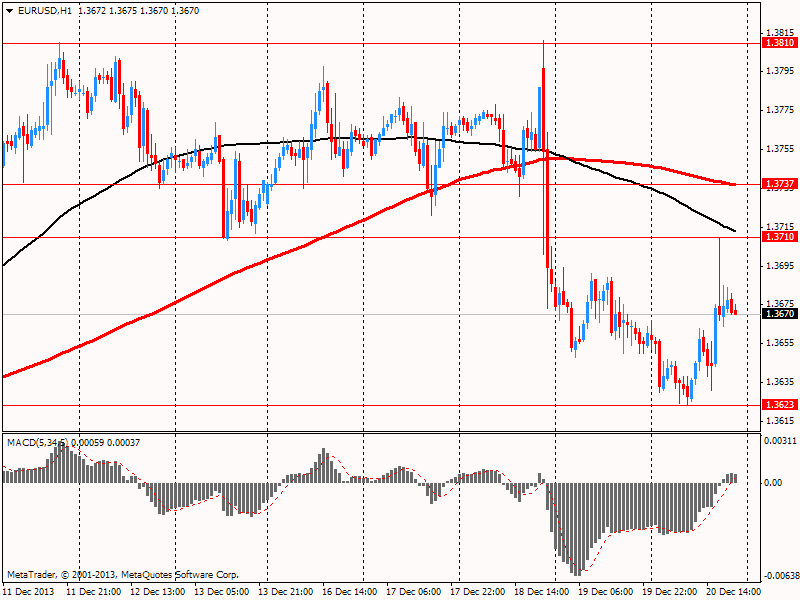The image size is (800, 600).
Task: Select the 1.3623 red price level tag
Action: click(x=779, y=405)
